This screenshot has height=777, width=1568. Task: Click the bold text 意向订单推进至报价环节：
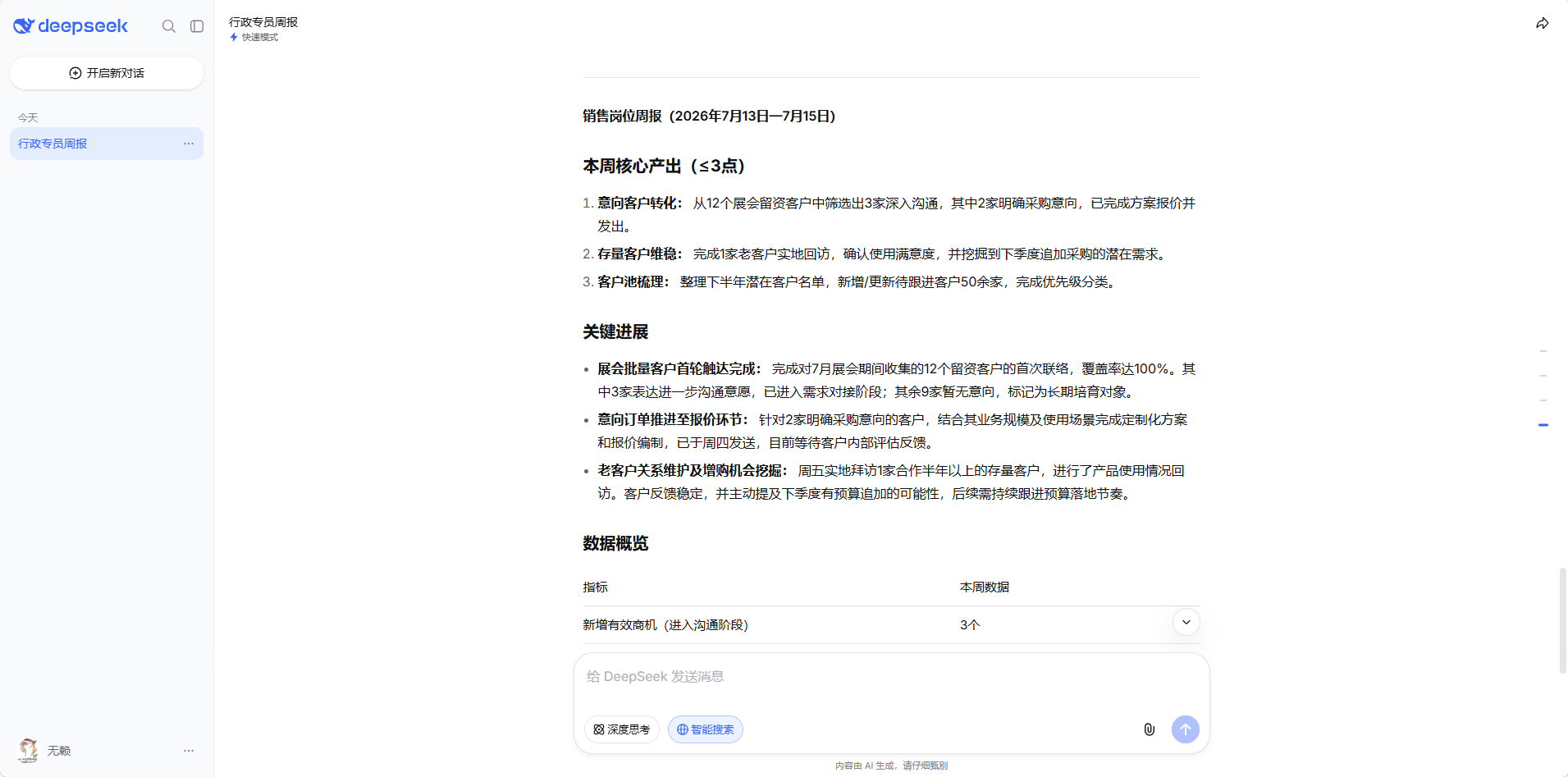point(673,419)
